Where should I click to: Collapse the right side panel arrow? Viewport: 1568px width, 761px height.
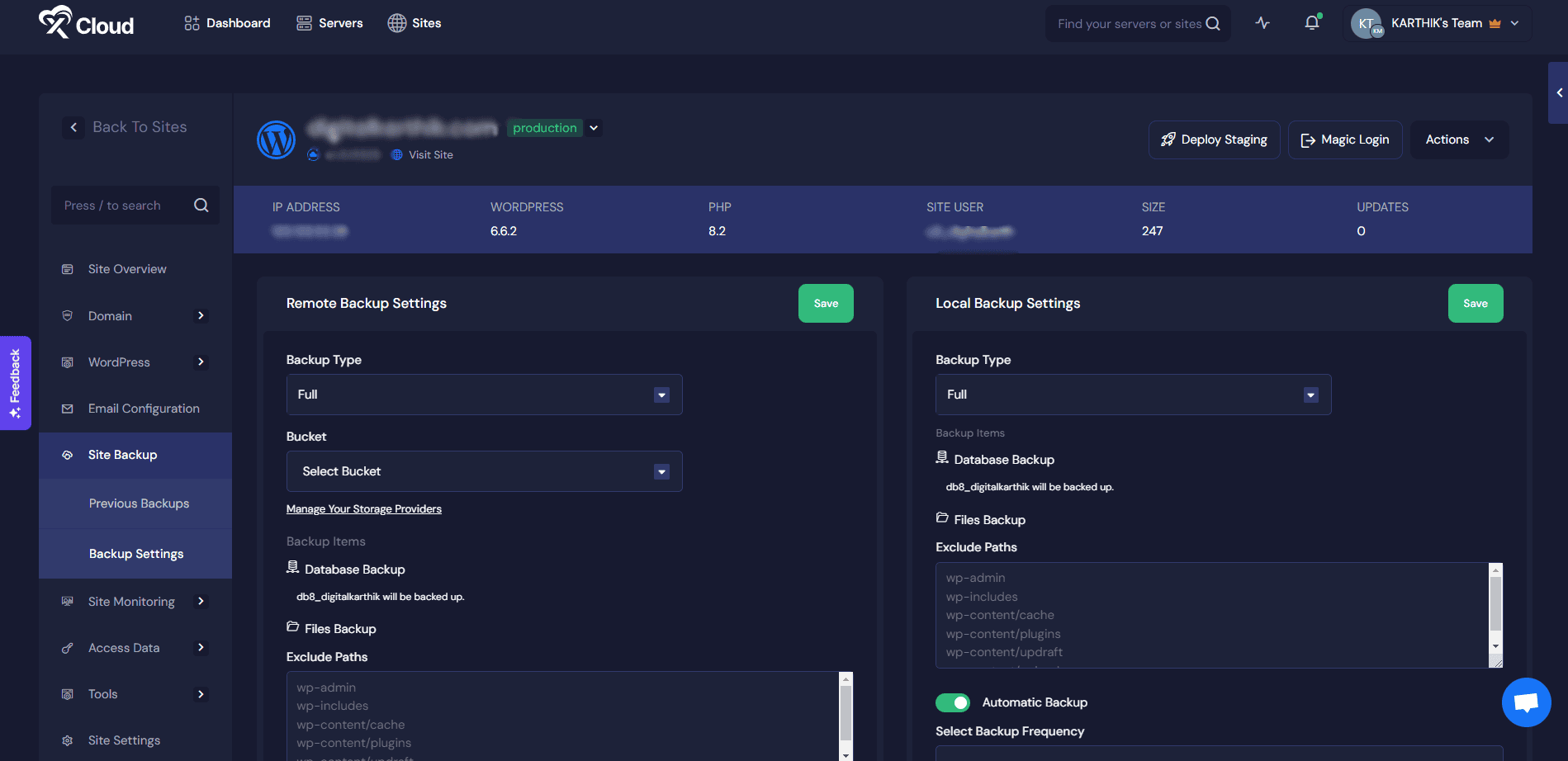pyautogui.click(x=1559, y=92)
